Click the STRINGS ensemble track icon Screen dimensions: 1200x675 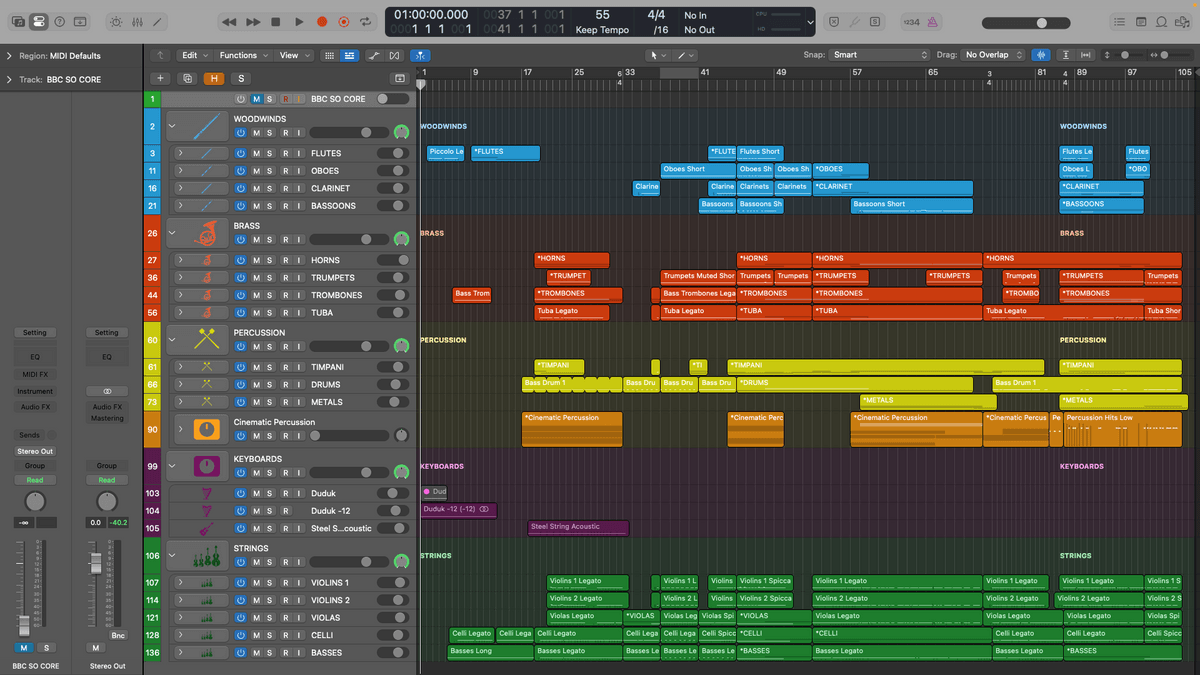(207, 556)
